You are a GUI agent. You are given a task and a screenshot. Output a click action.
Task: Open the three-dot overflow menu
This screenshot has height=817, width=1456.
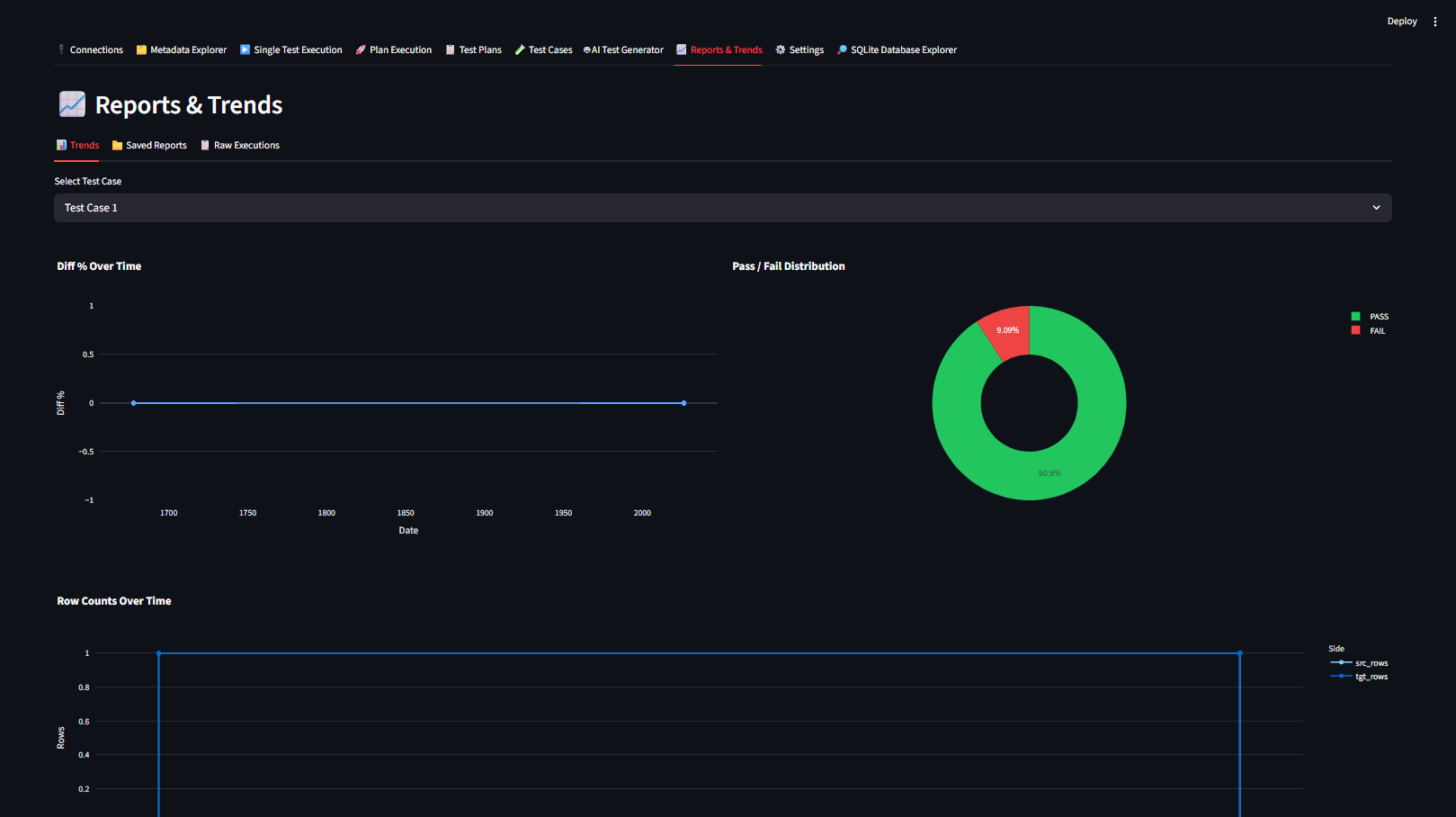1436,21
